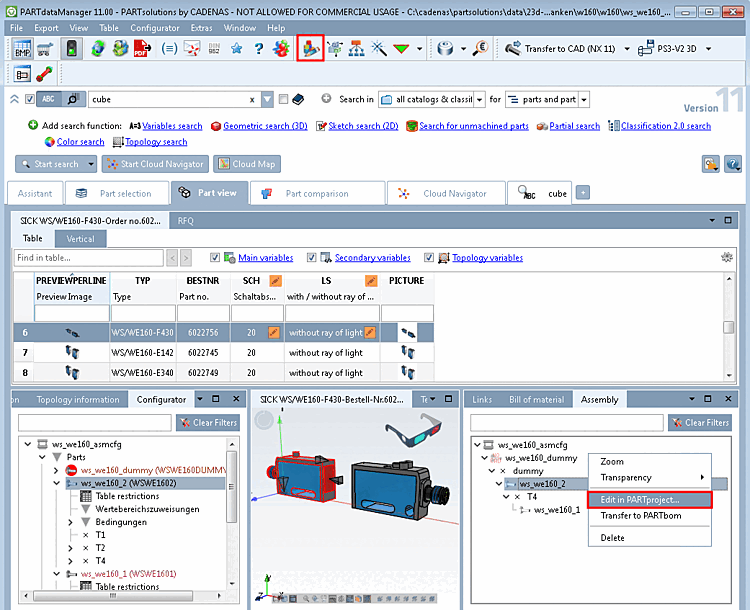Click the green downward triangle icon
The width and height of the screenshot is (750, 610).
401,48
